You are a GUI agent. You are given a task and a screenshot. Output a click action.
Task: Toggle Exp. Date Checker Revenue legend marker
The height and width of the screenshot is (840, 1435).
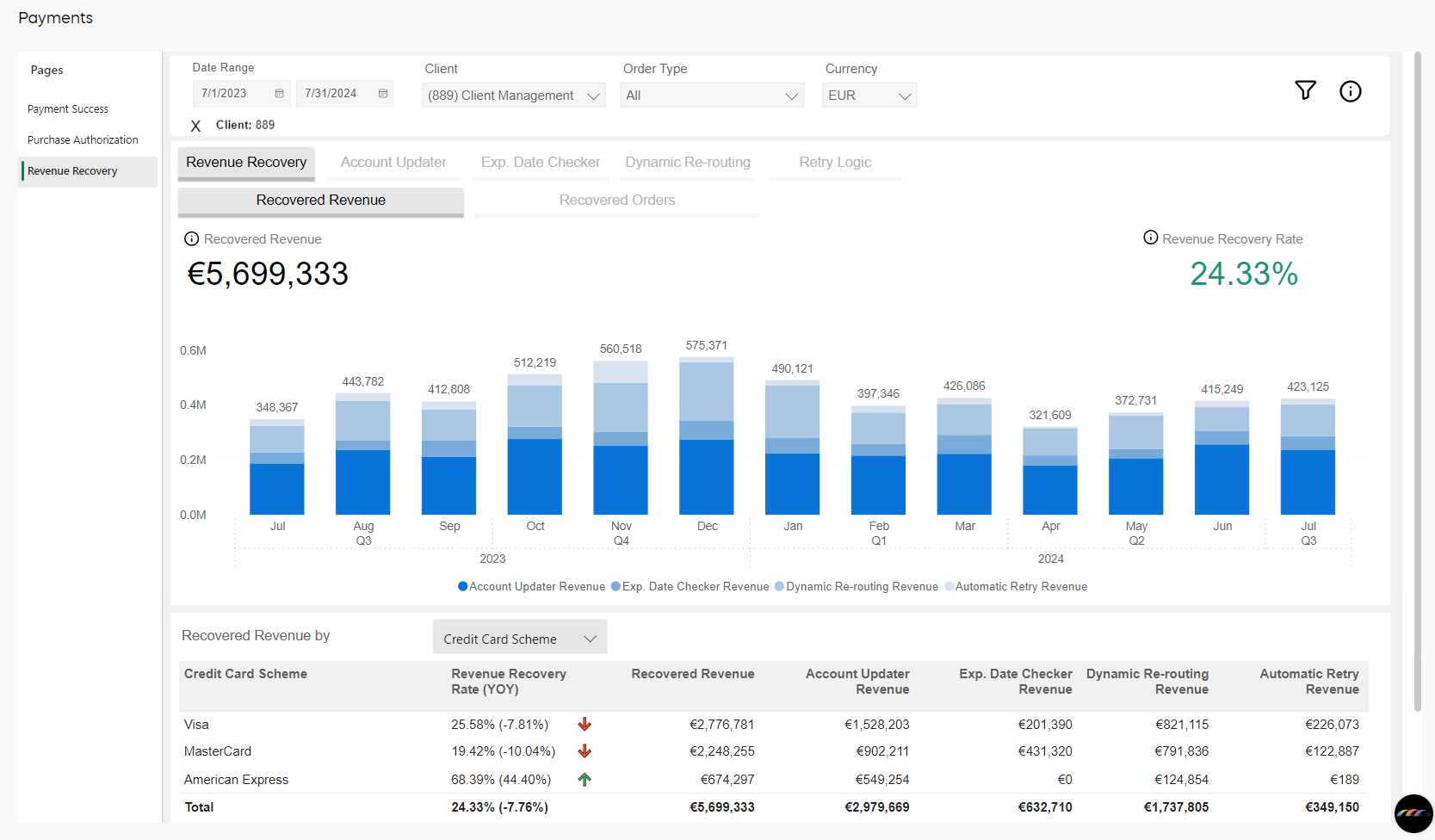coord(615,586)
